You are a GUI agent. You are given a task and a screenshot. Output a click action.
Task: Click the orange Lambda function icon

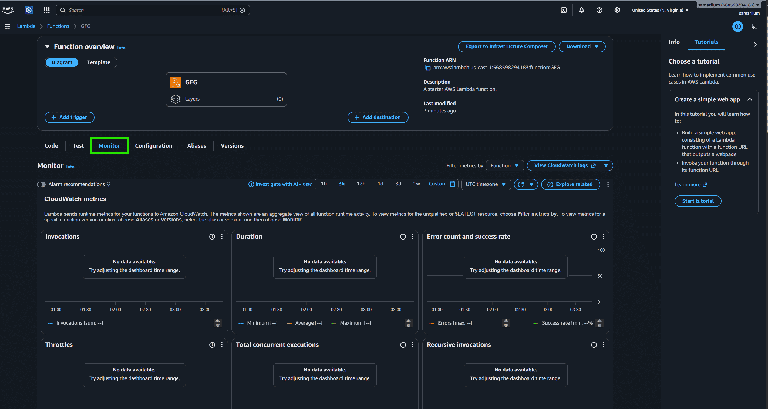(175, 82)
